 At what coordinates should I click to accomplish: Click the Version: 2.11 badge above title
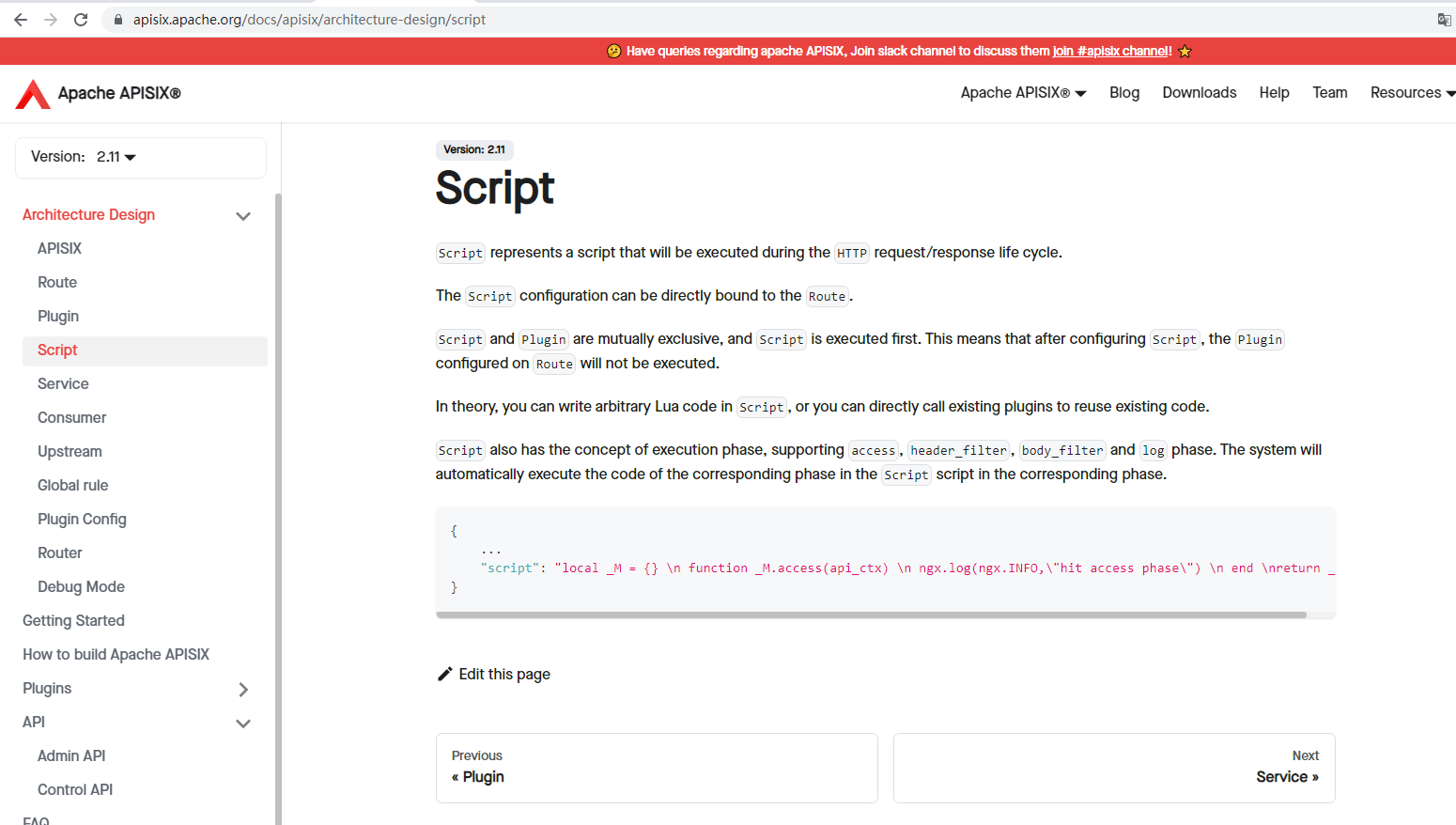click(x=474, y=149)
